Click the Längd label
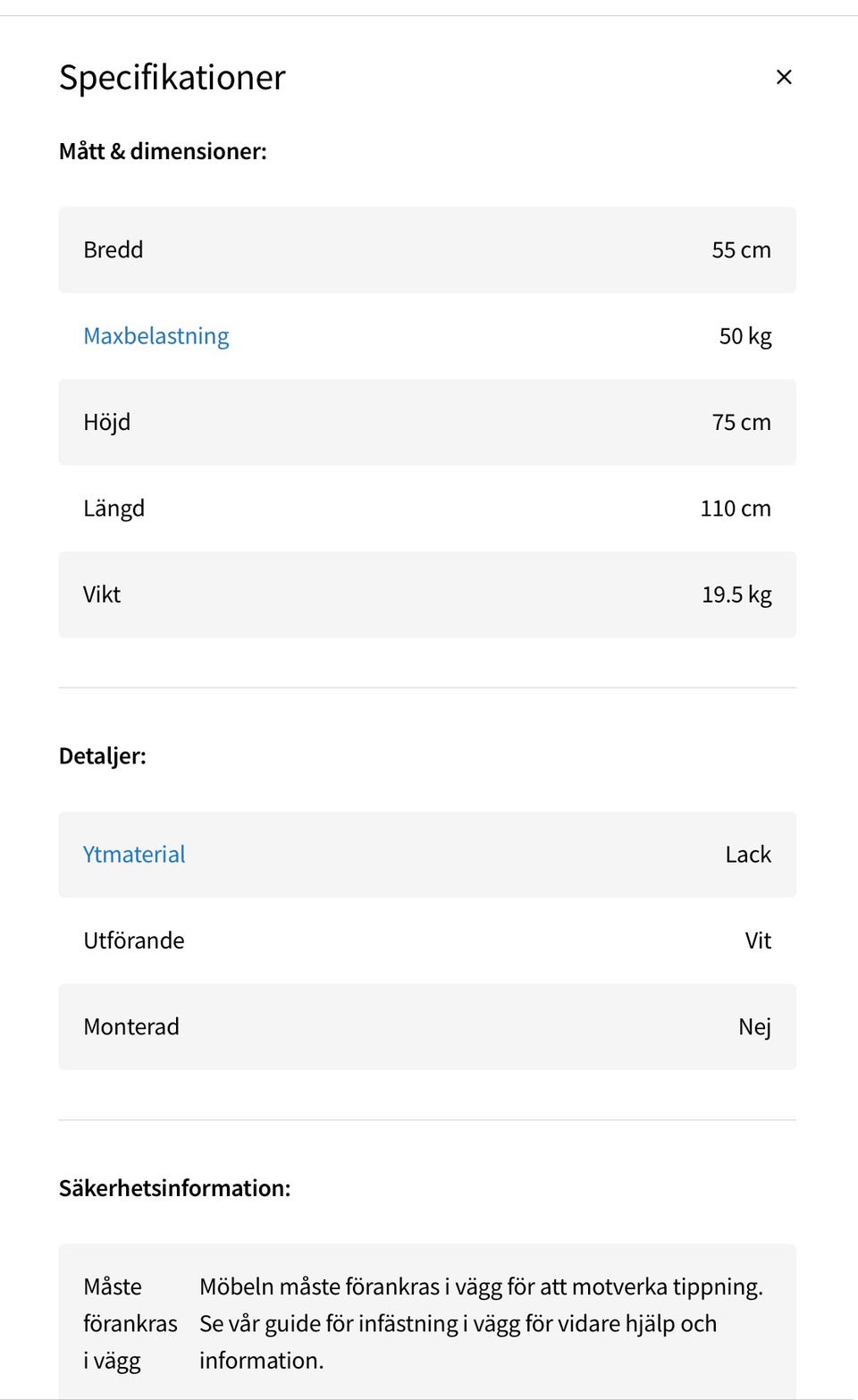 [x=114, y=509]
